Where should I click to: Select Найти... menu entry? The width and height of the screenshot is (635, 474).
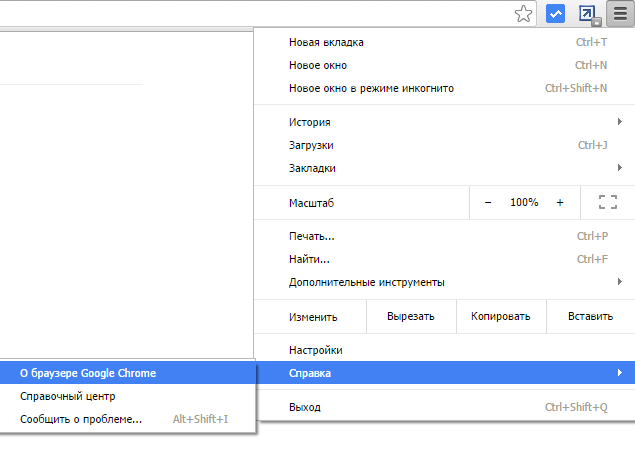(x=444, y=259)
